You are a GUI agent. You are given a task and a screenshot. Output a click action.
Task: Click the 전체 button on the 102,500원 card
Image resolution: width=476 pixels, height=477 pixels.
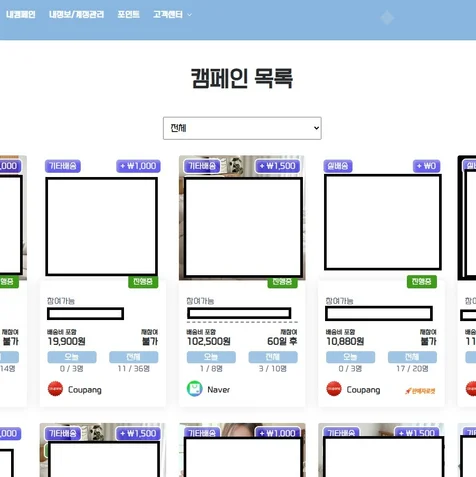pyautogui.click(x=273, y=357)
